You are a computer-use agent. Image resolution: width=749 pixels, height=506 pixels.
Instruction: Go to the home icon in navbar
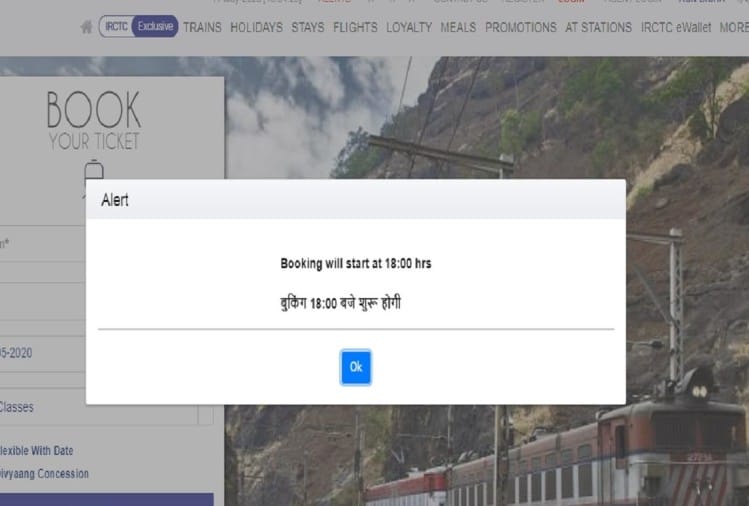pos(86,27)
